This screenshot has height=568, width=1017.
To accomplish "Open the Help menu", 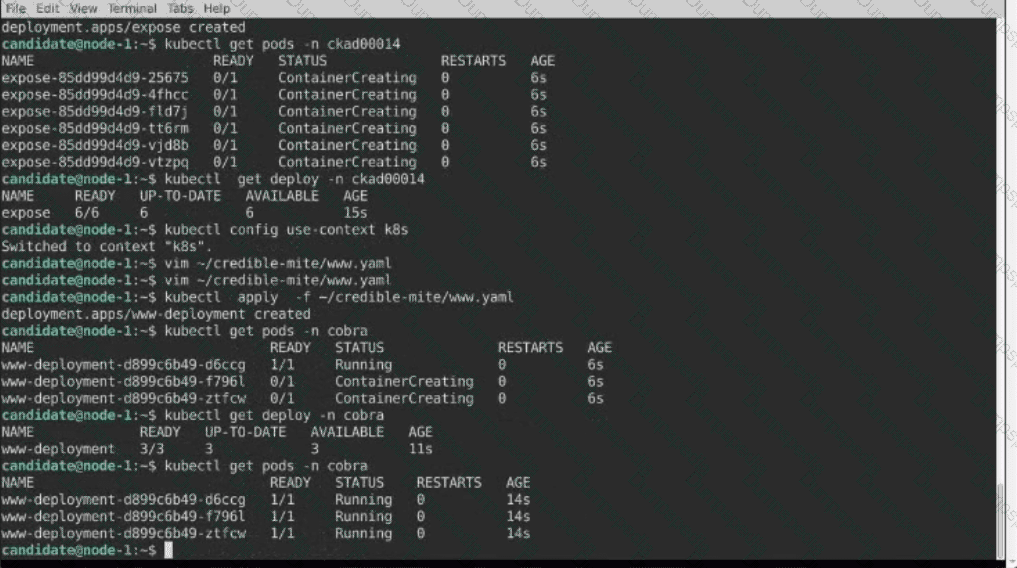I will click(217, 8).
